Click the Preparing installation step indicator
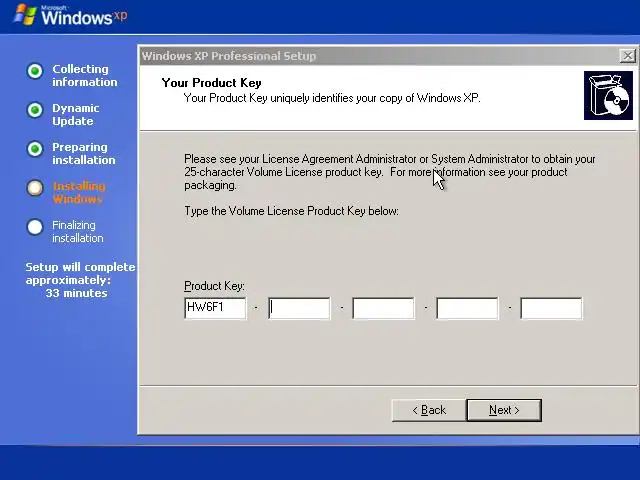The width and height of the screenshot is (640, 480). pos(35,149)
